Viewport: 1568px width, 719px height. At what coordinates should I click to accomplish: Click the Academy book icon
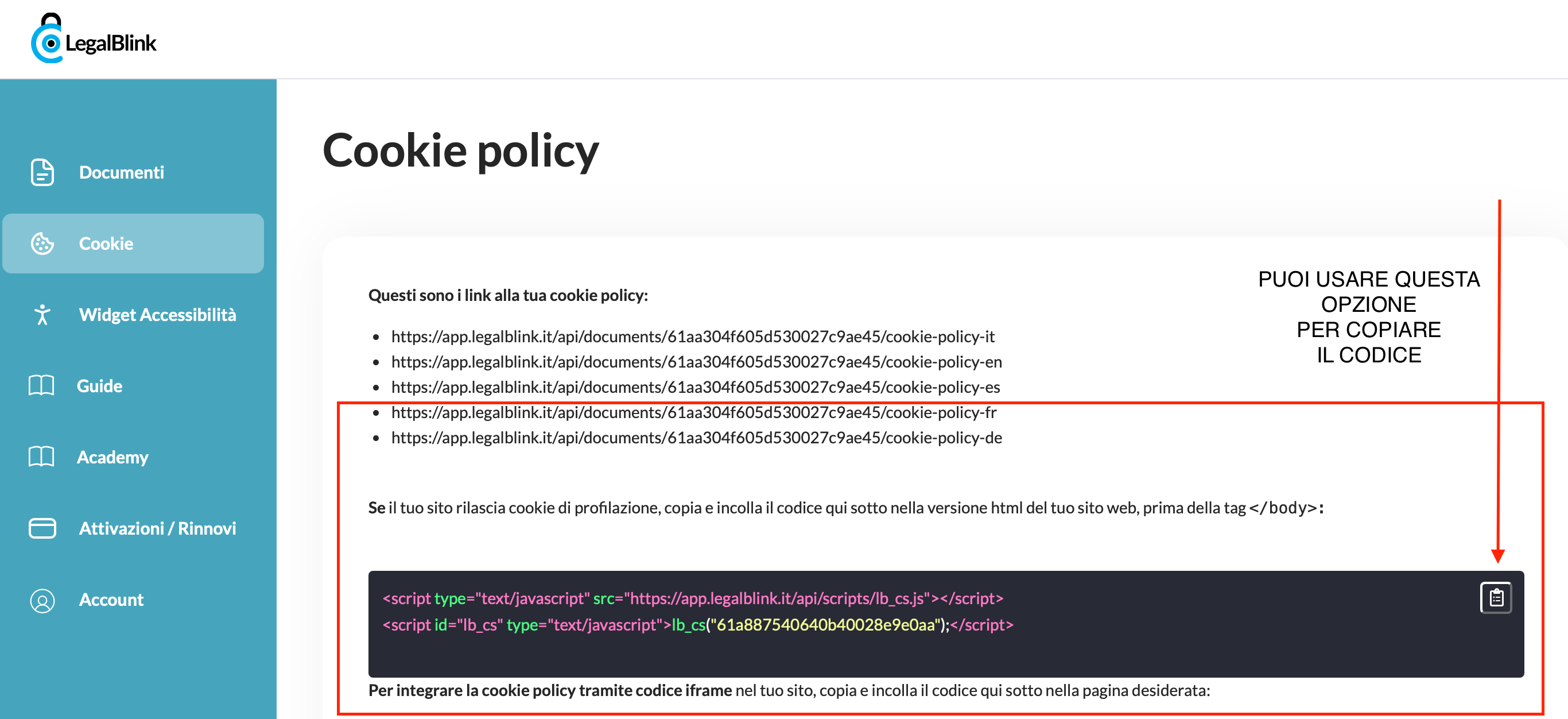(41, 457)
